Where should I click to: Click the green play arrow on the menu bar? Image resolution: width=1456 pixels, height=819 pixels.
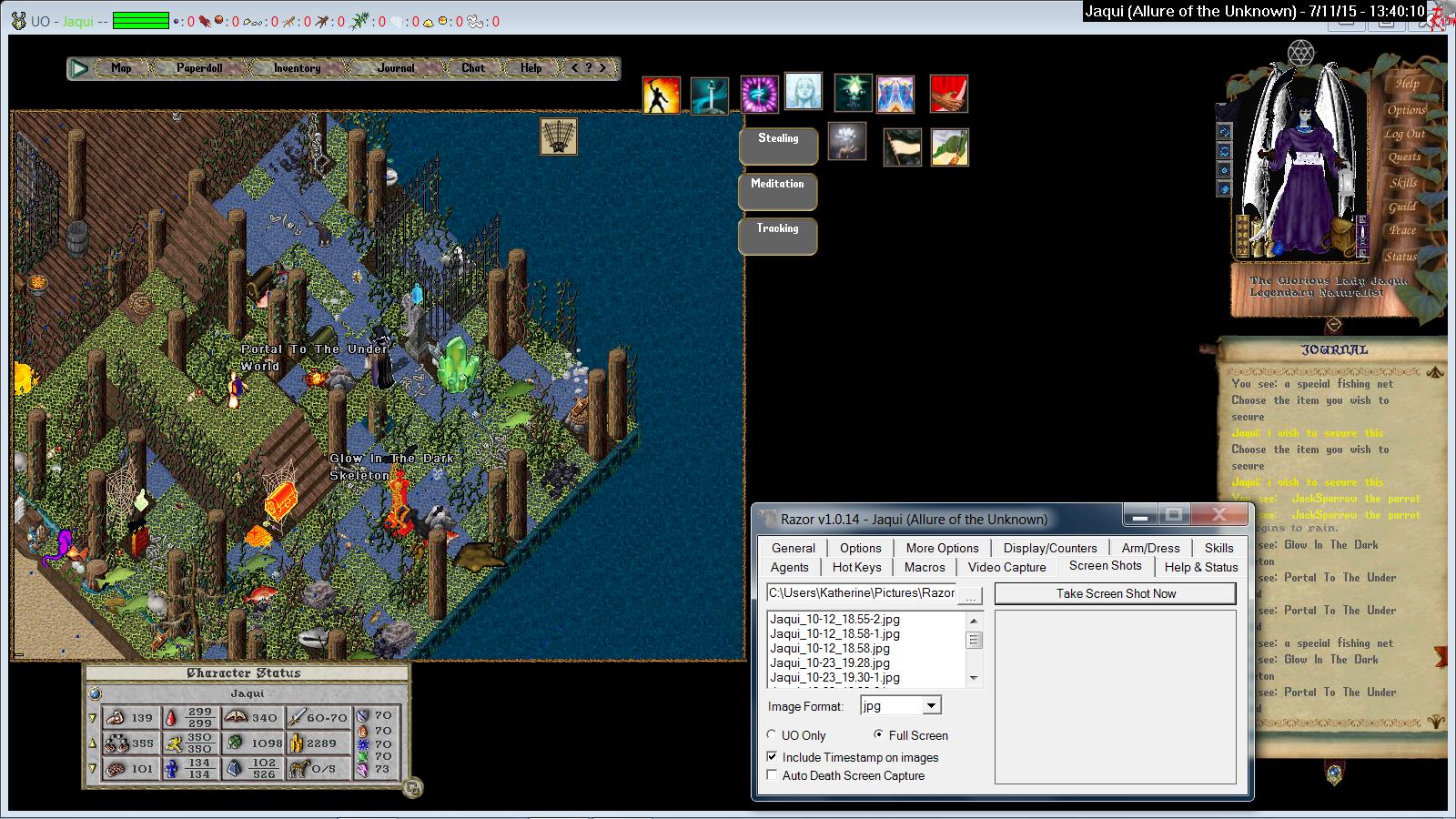click(80, 68)
